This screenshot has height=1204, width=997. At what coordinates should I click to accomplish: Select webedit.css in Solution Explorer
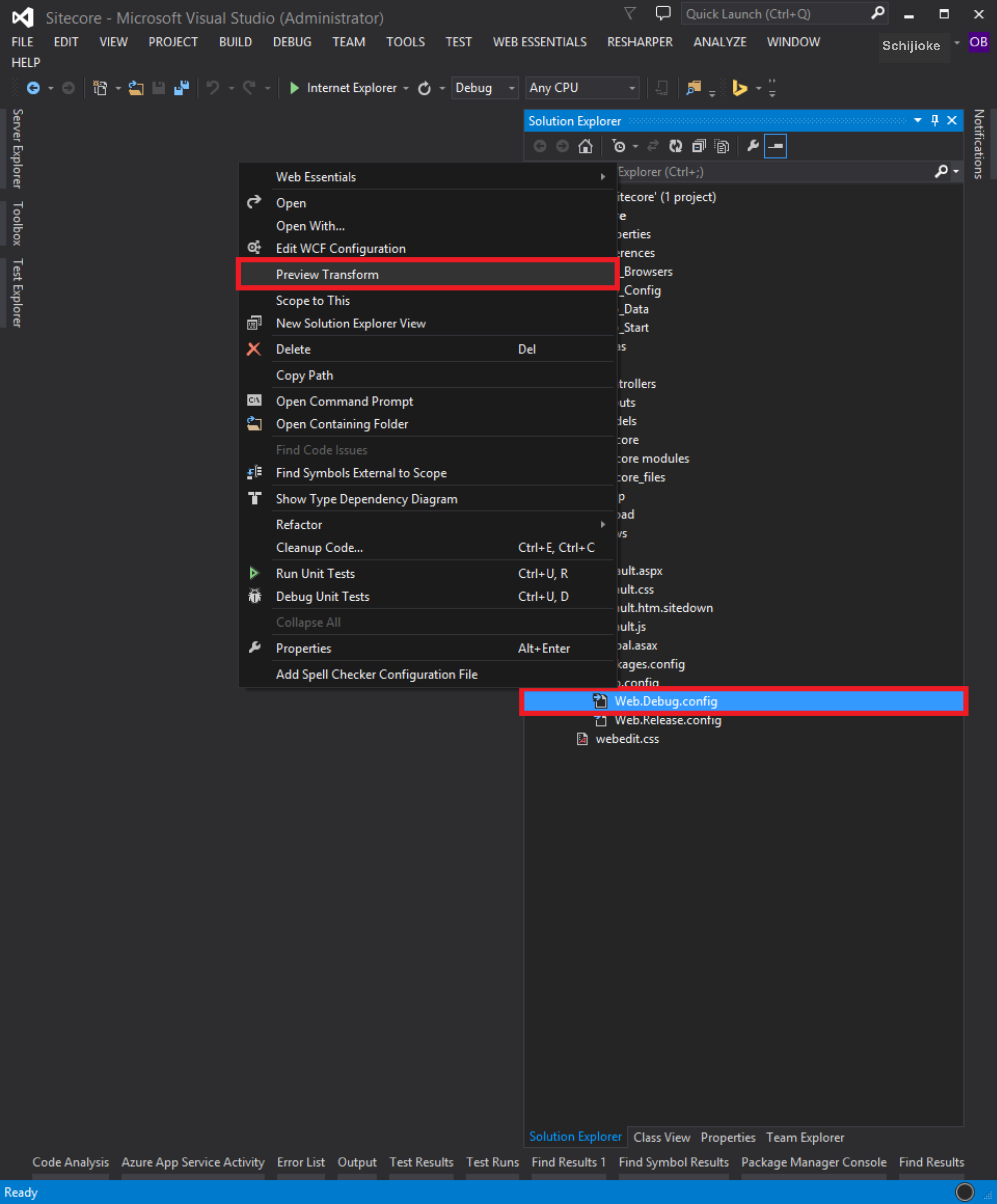pos(627,739)
